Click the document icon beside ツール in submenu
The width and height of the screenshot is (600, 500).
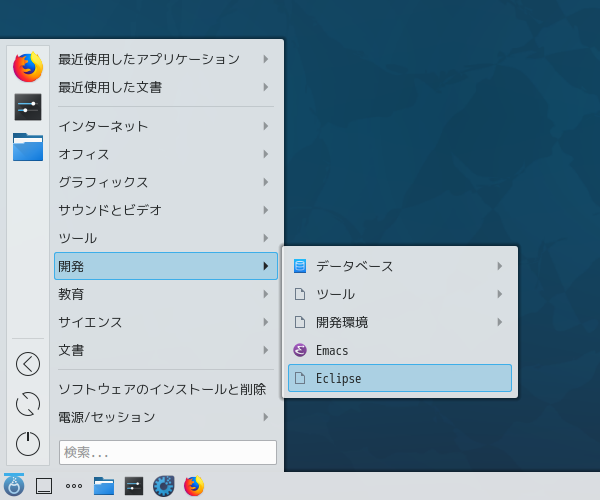point(300,294)
